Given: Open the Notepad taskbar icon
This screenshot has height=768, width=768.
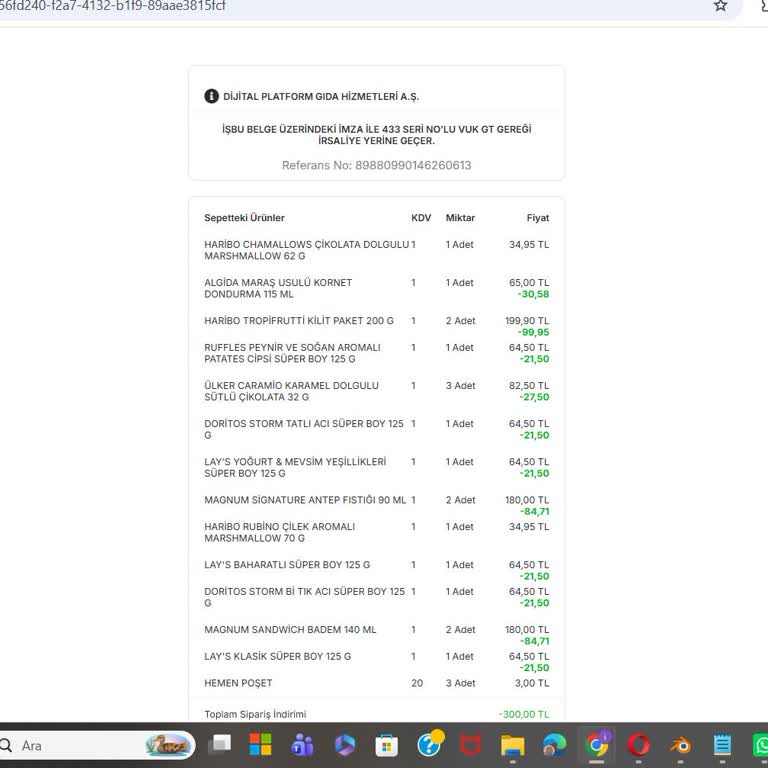Looking at the screenshot, I should point(722,745).
